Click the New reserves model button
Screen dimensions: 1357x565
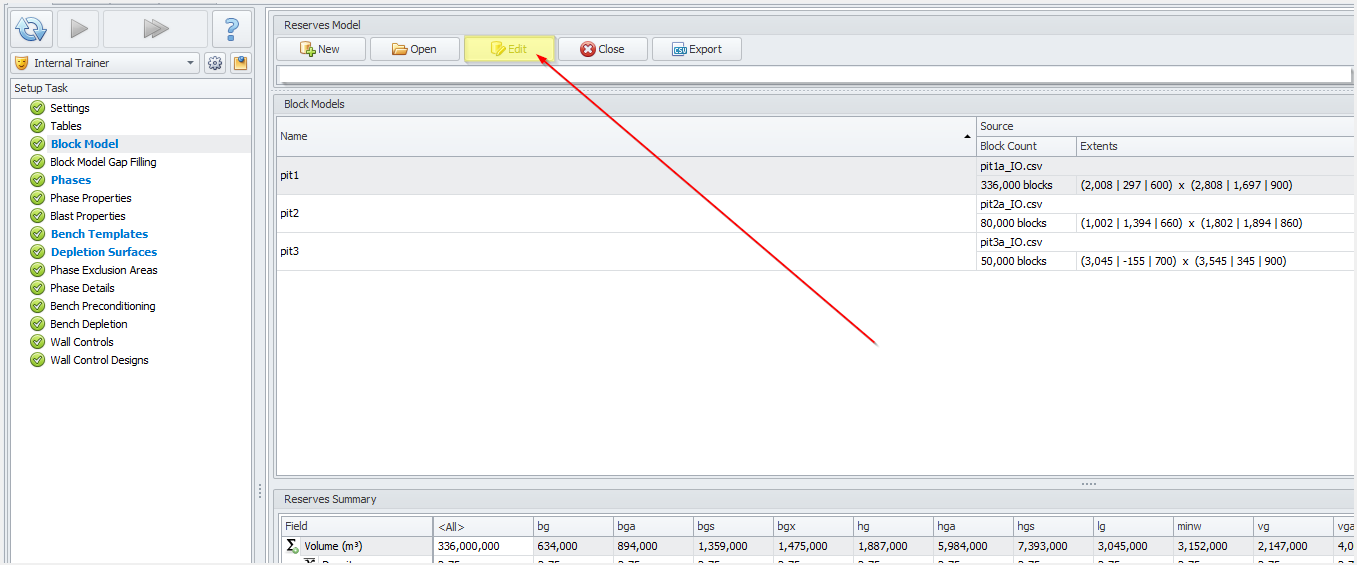(x=320, y=49)
